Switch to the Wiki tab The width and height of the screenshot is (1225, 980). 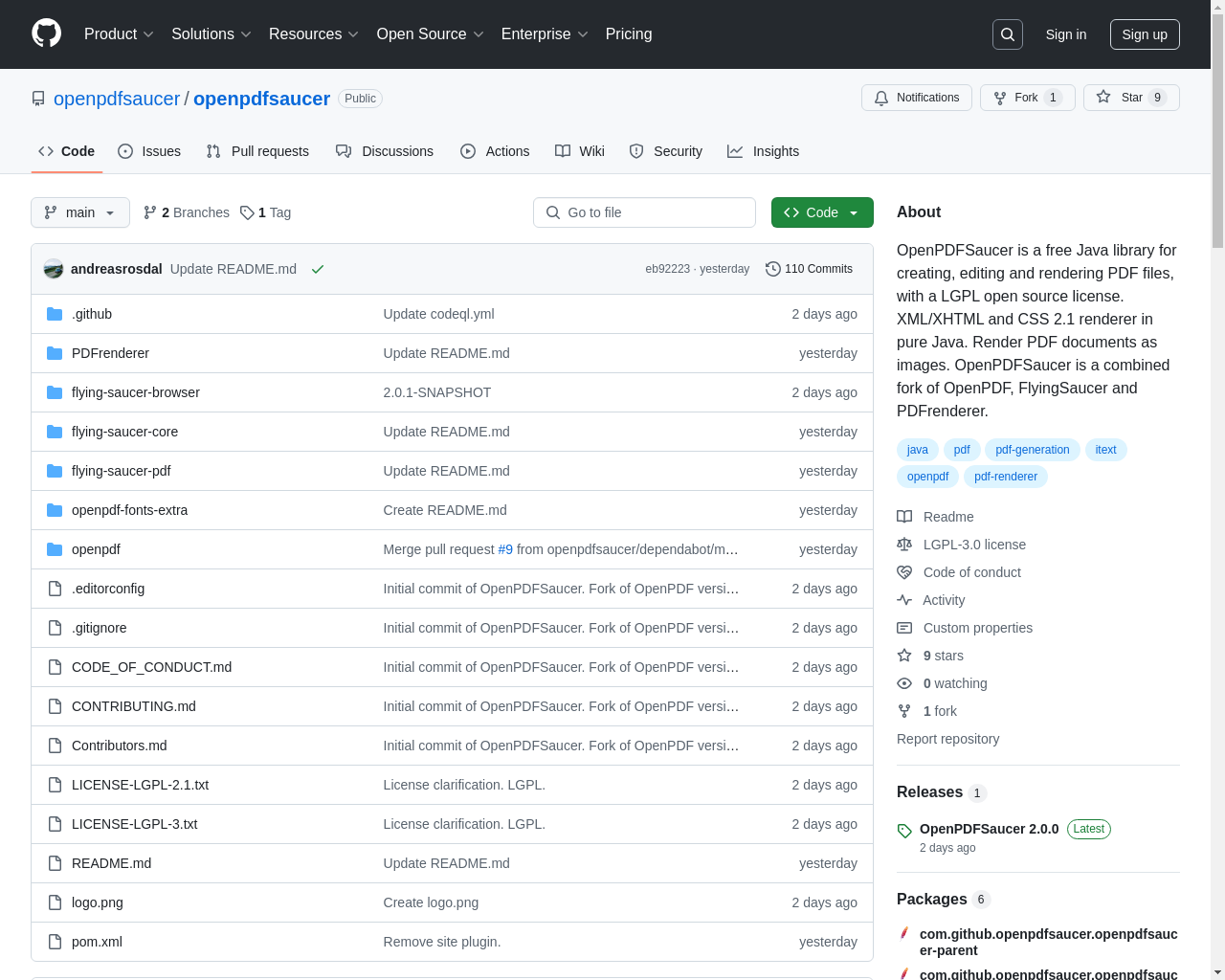pyautogui.click(x=580, y=151)
